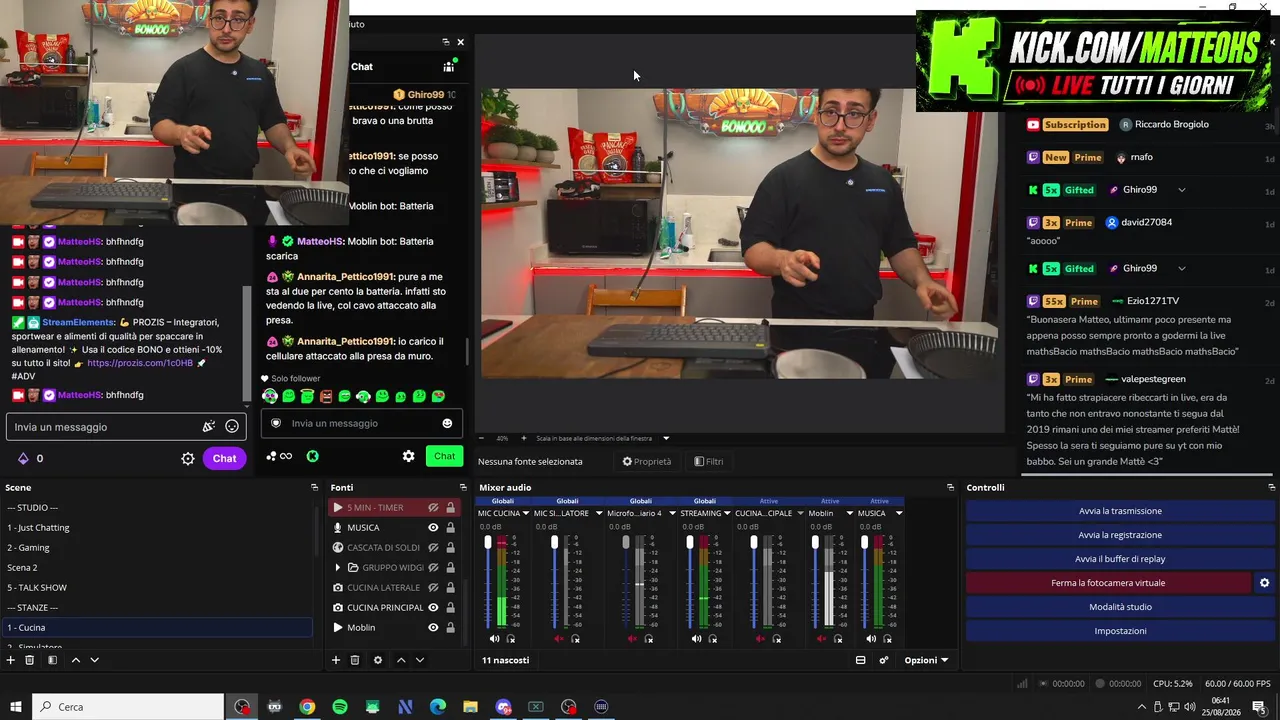Mute the MIC CUCINA audio channel

coord(494,639)
